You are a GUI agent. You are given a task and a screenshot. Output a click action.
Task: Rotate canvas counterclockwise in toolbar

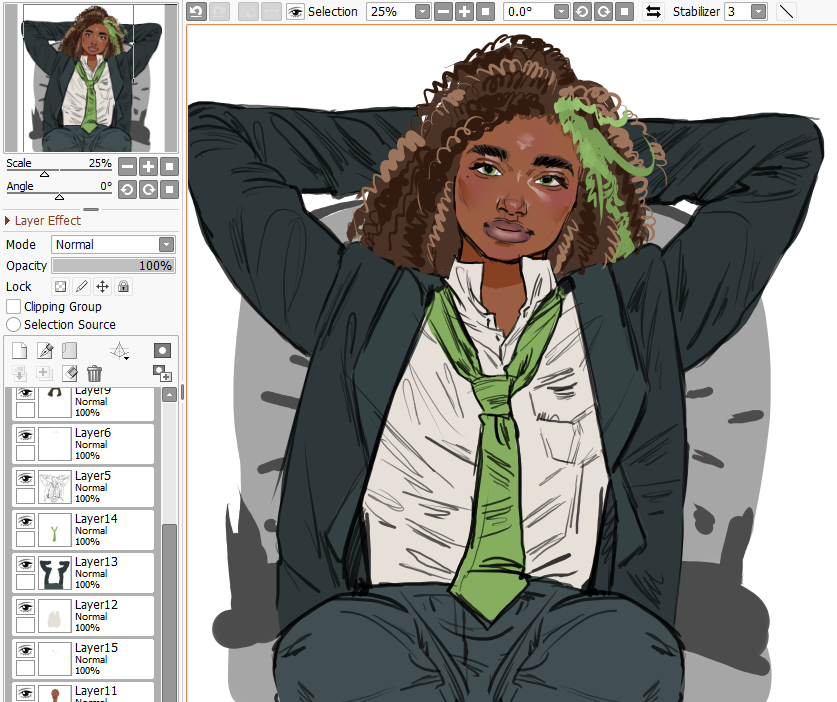pos(582,12)
